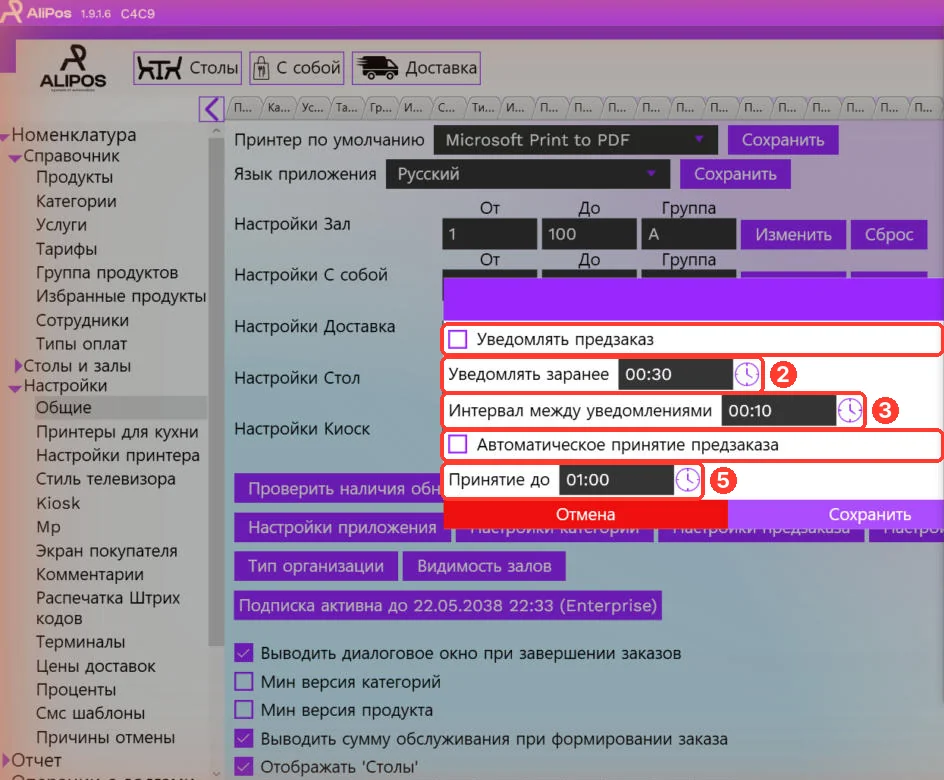Switch to С собой takeaway mode
Image resolution: width=944 pixels, height=780 pixels.
coord(296,68)
